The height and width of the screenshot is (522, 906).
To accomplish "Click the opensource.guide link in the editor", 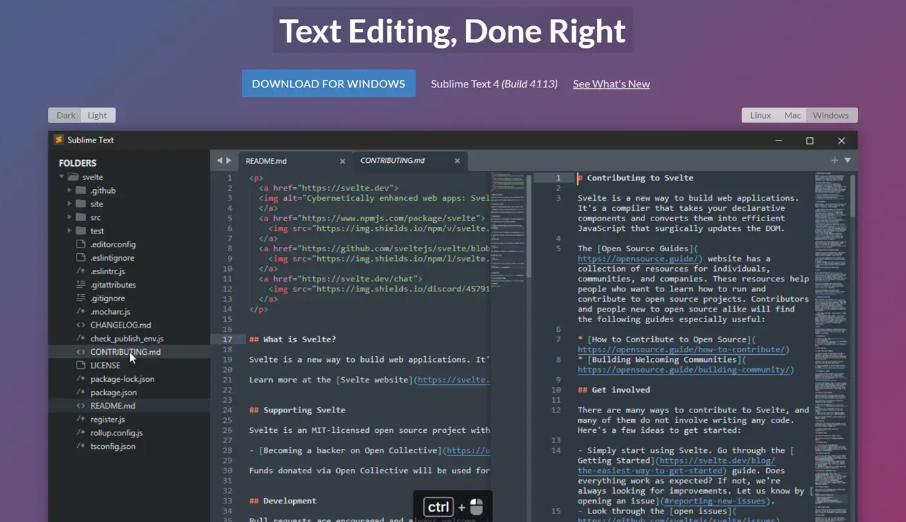I will tap(638, 259).
